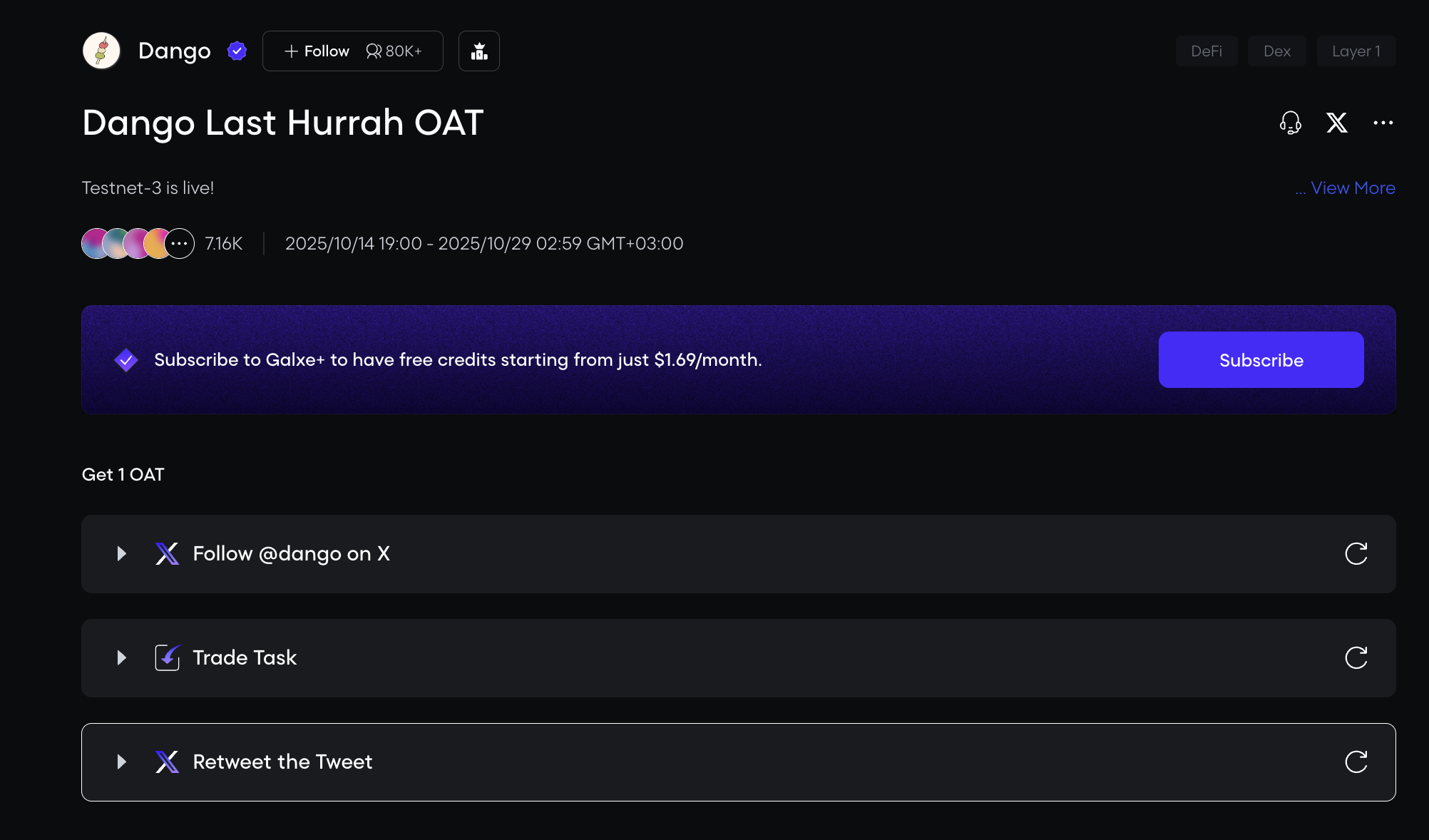Click the participant avatars group
This screenshot has width=1429, height=840.
pyautogui.click(x=138, y=243)
